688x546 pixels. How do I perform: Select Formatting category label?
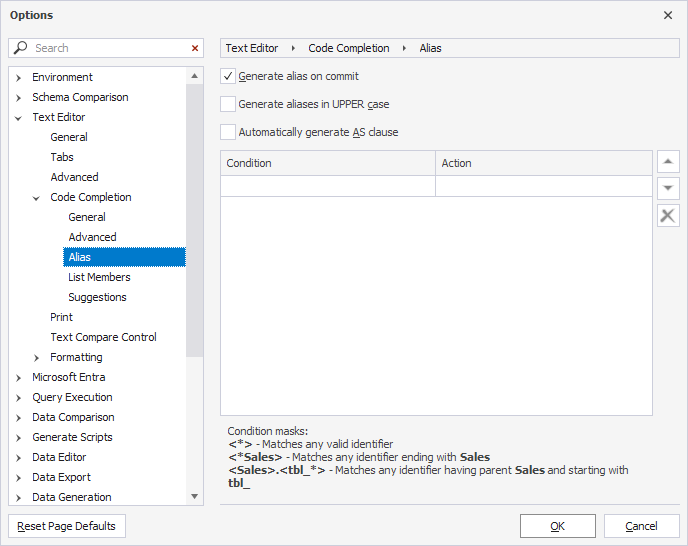pyautogui.click(x=76, y=357)
